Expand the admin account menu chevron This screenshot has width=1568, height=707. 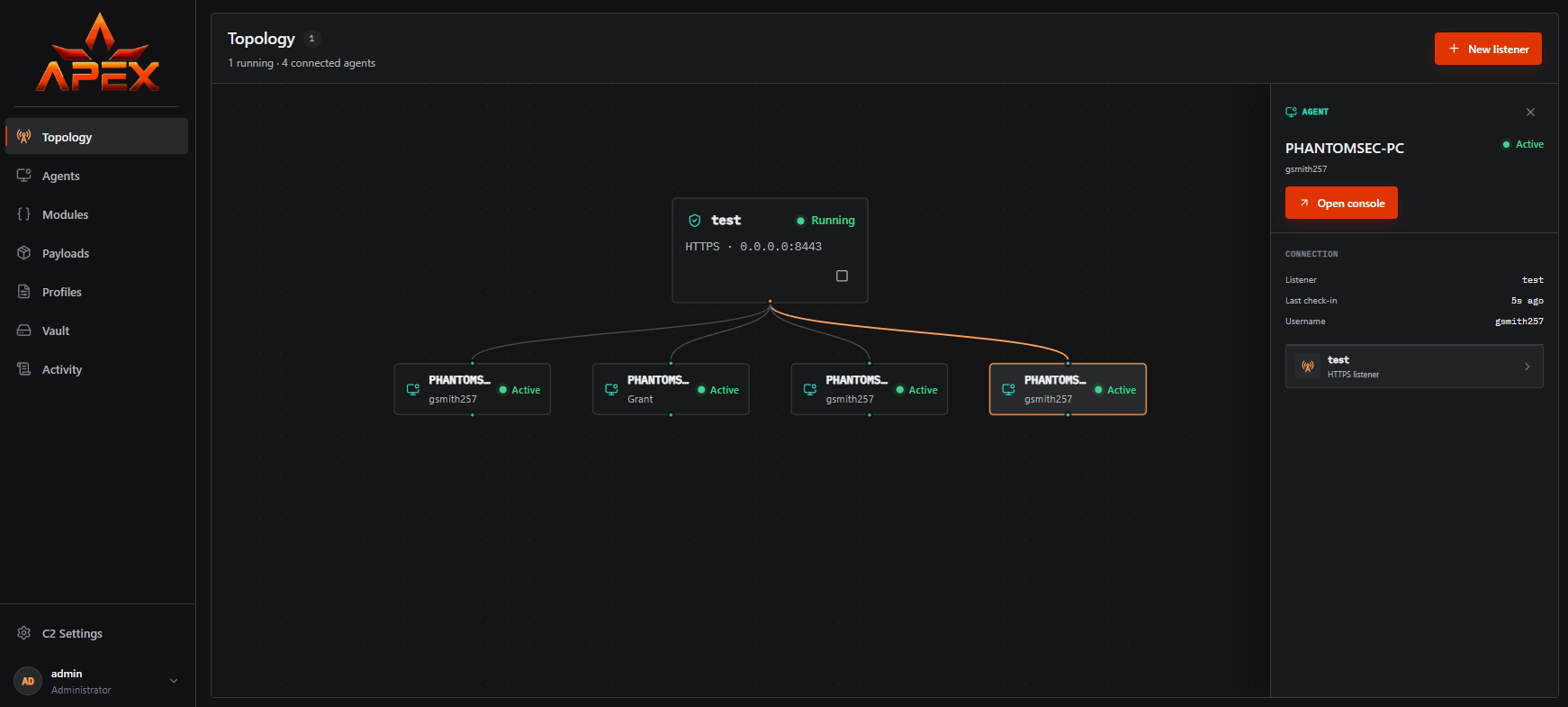point(174,681)
